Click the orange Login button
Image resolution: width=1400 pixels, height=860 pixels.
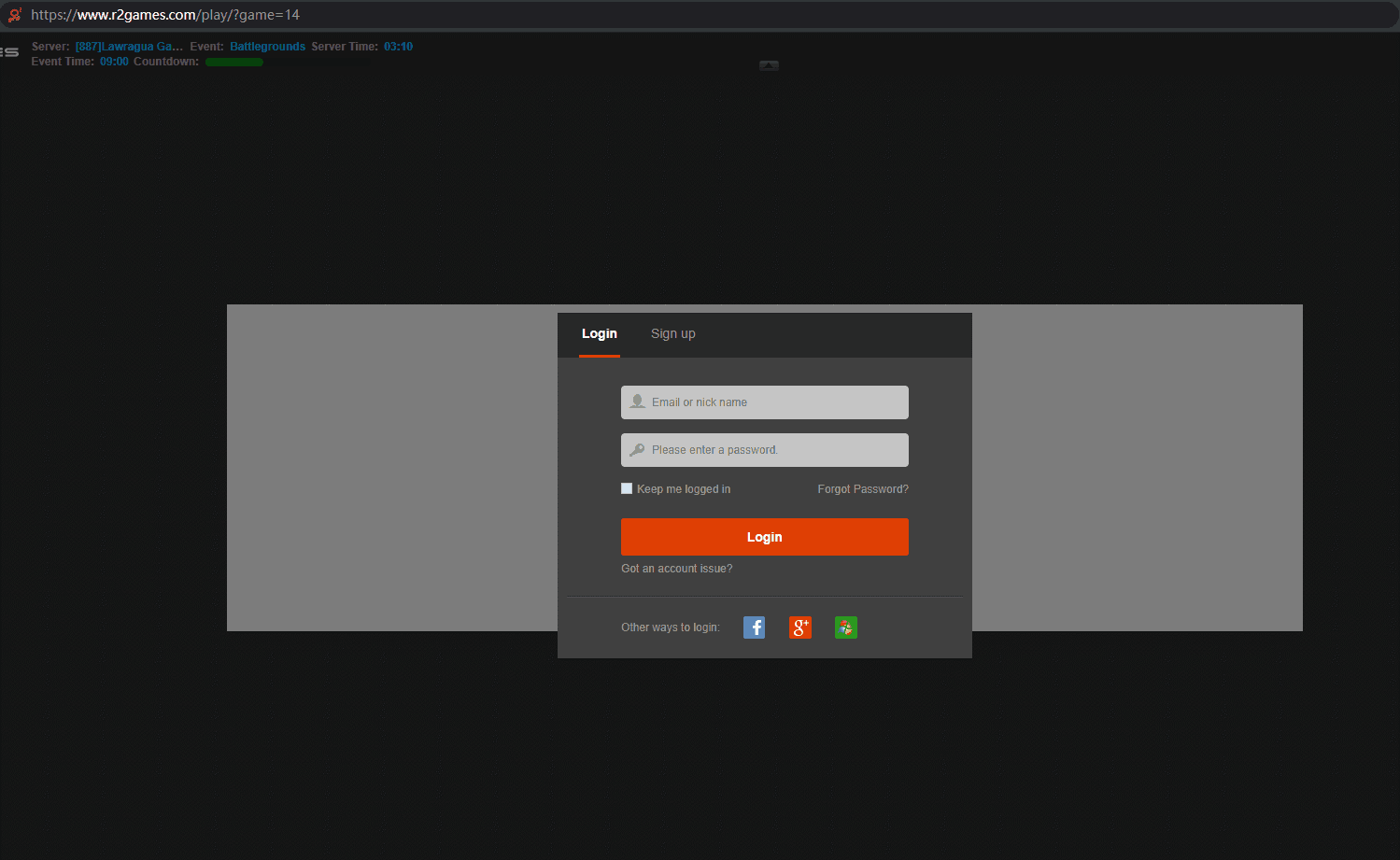pos(765,537)
